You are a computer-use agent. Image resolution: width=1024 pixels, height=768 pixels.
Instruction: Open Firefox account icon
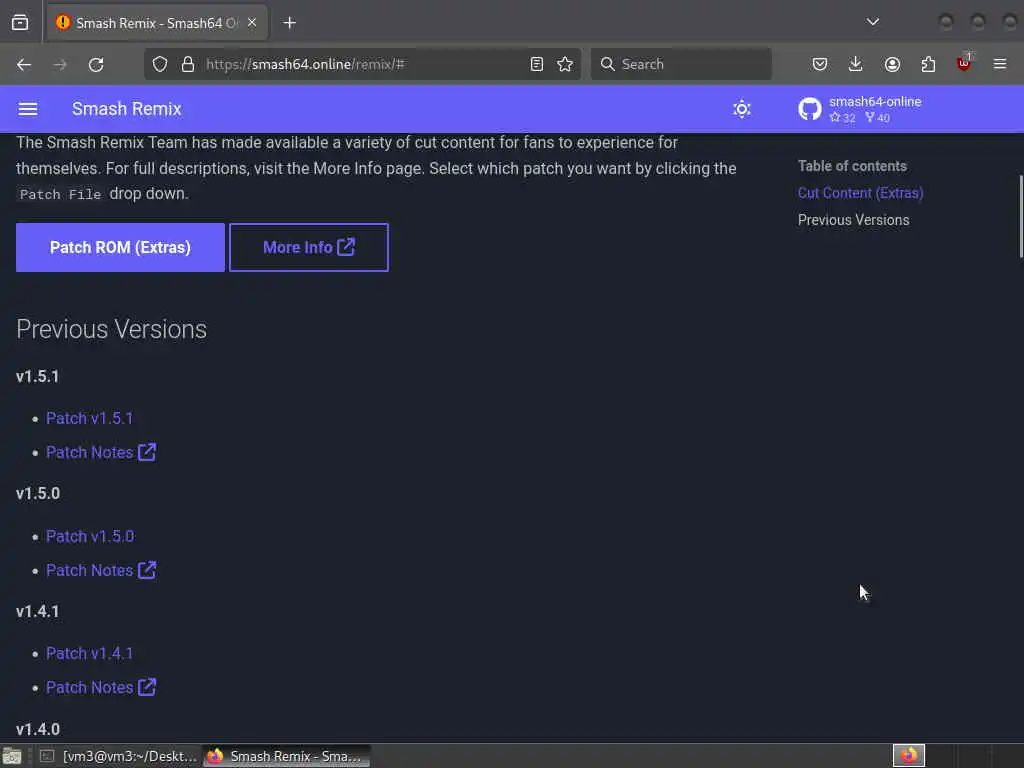click(x=892, y=64)
